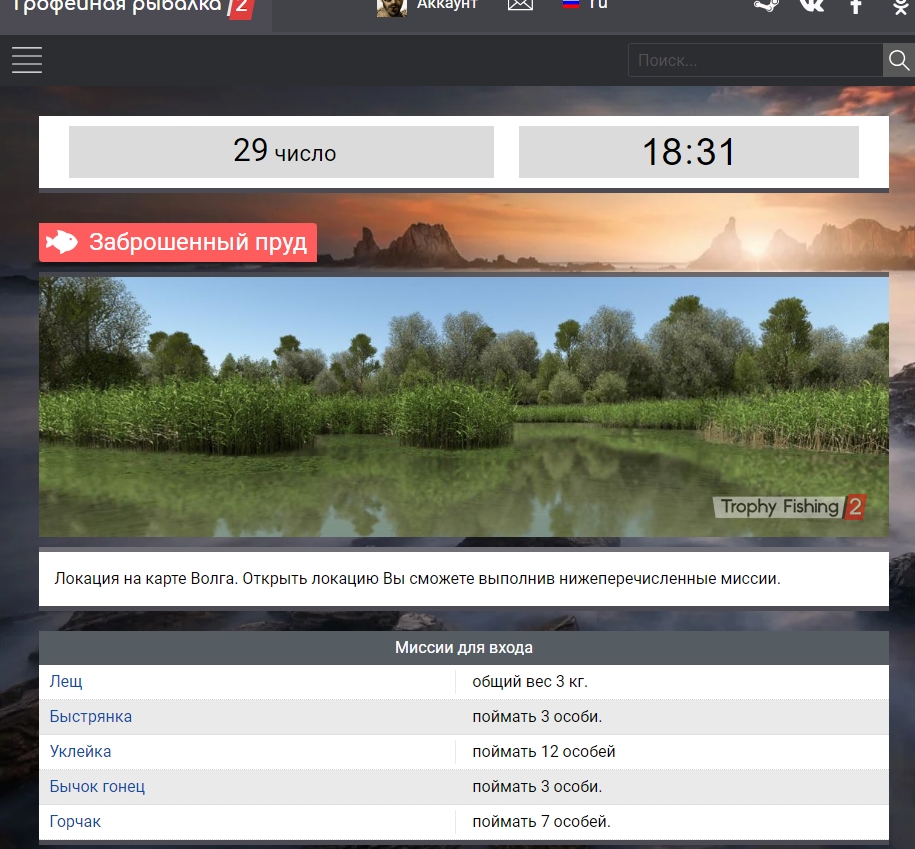Screen dimensions: 915x849
Task: Open the Russian flag language selector
Action: coord(572,4)
